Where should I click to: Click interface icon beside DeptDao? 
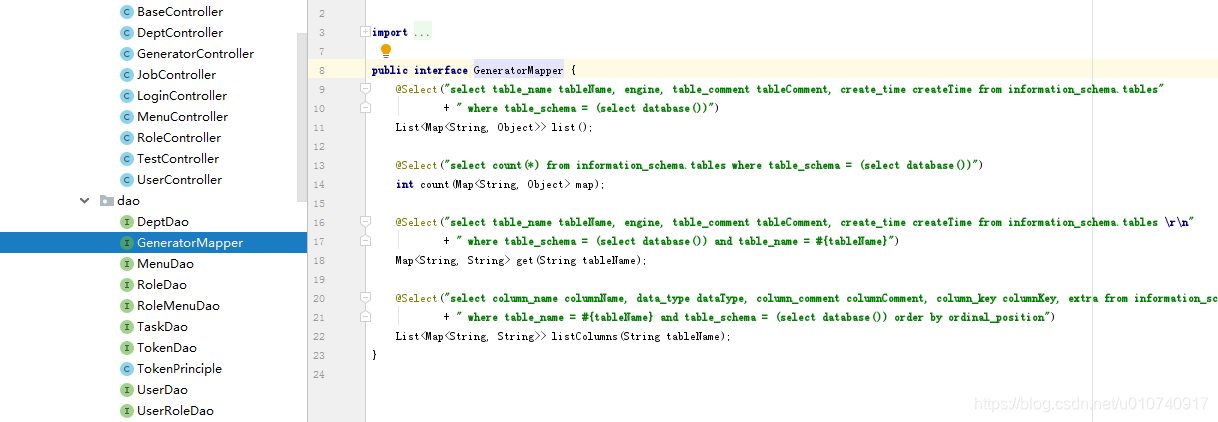pyautogui.click(x=126, y=222)
